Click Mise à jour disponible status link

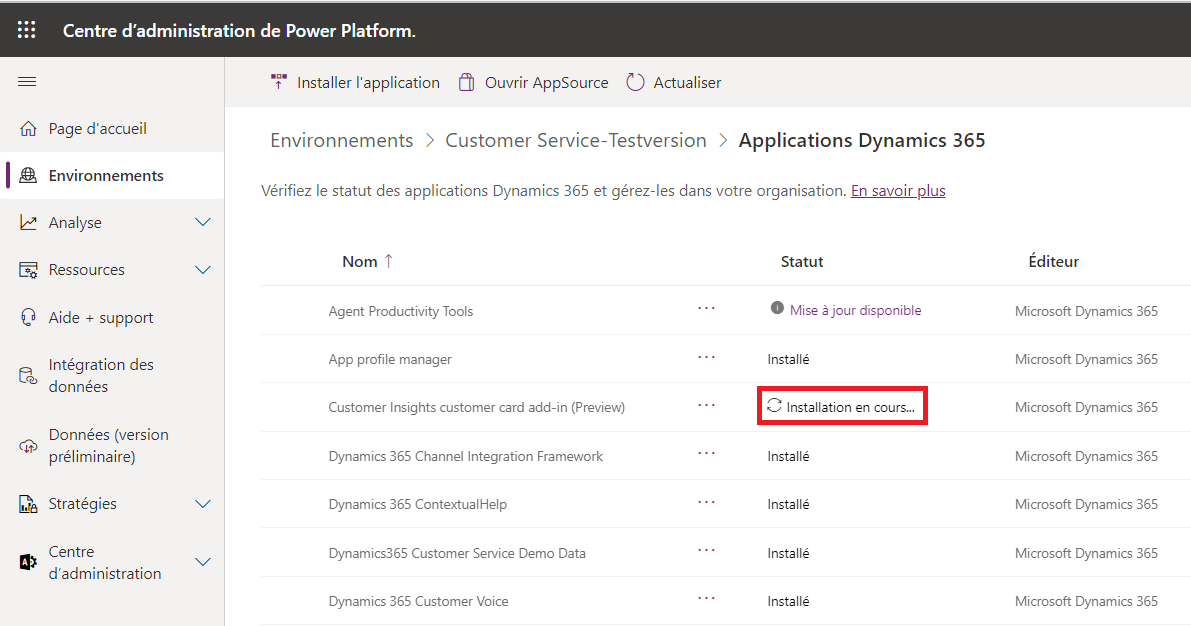tap(855, 311)
